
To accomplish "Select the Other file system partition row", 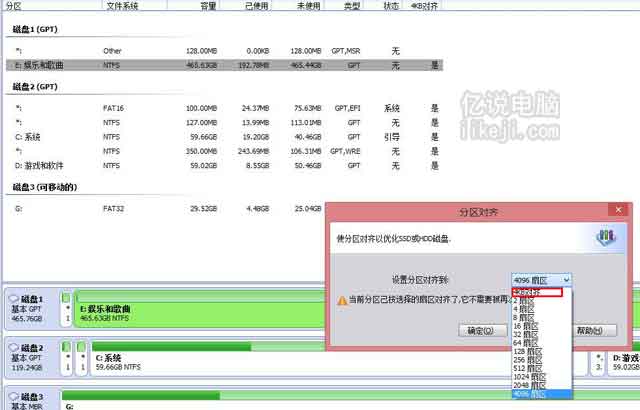I will click(224, 51).
